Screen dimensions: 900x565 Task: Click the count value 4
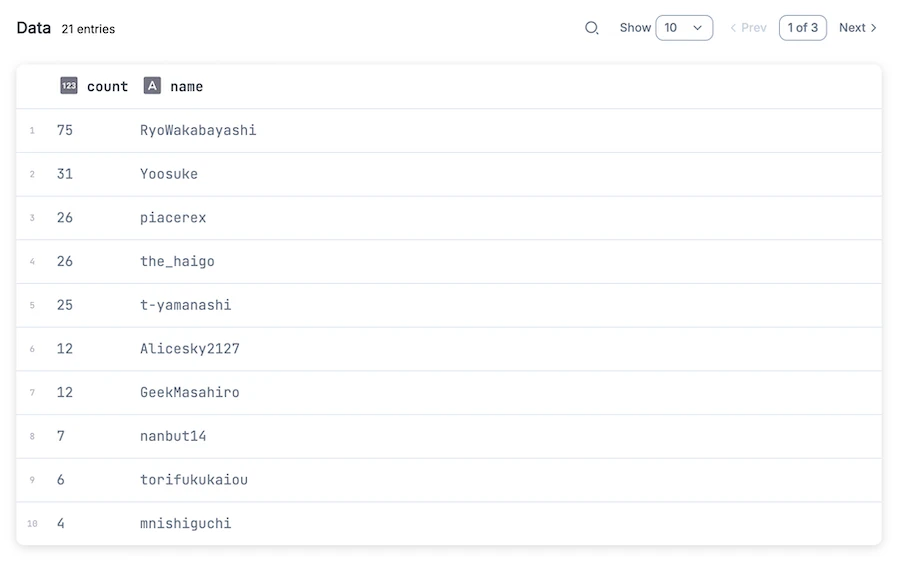pyautogui.click(x=61, y=523)
